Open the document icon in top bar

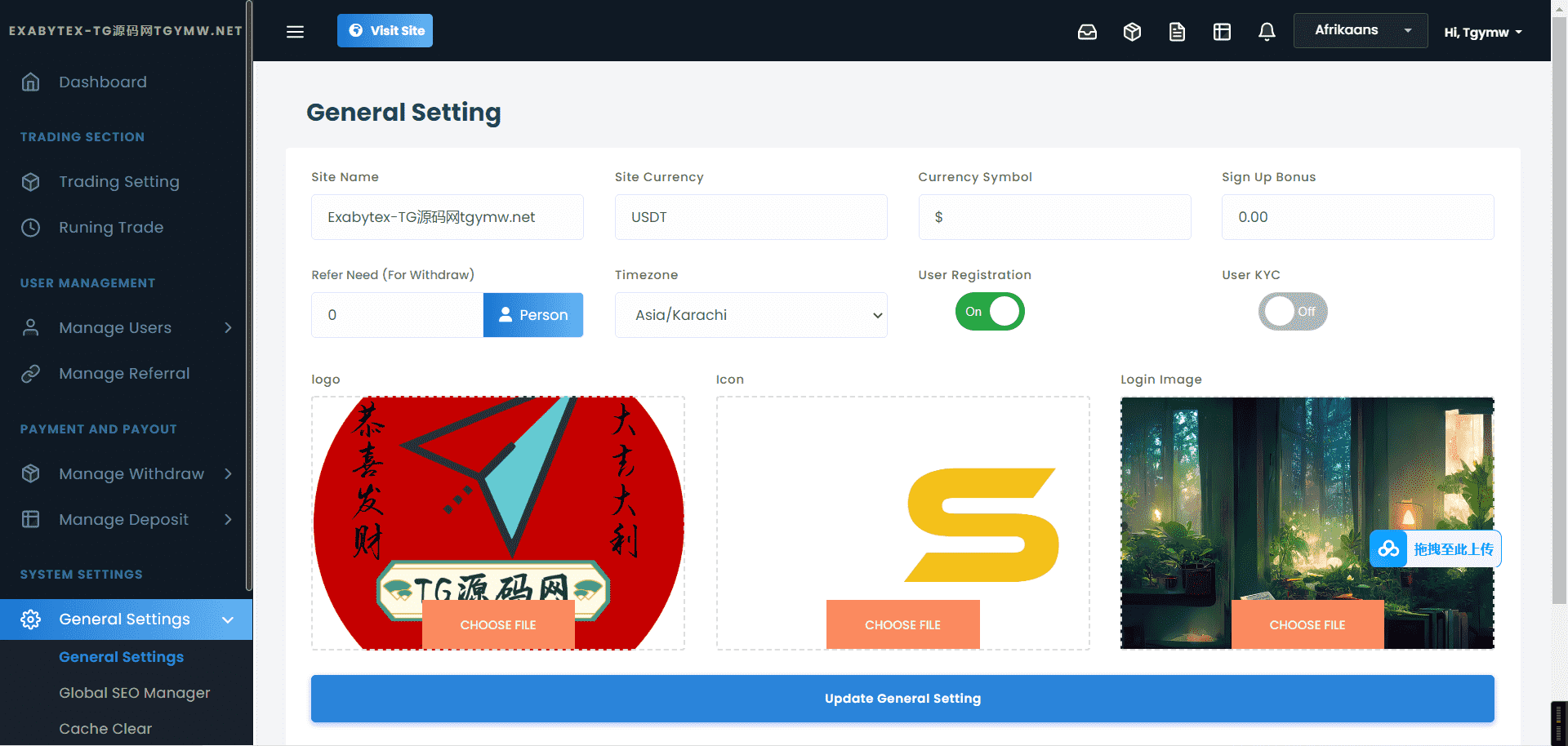coord(1177,32)
